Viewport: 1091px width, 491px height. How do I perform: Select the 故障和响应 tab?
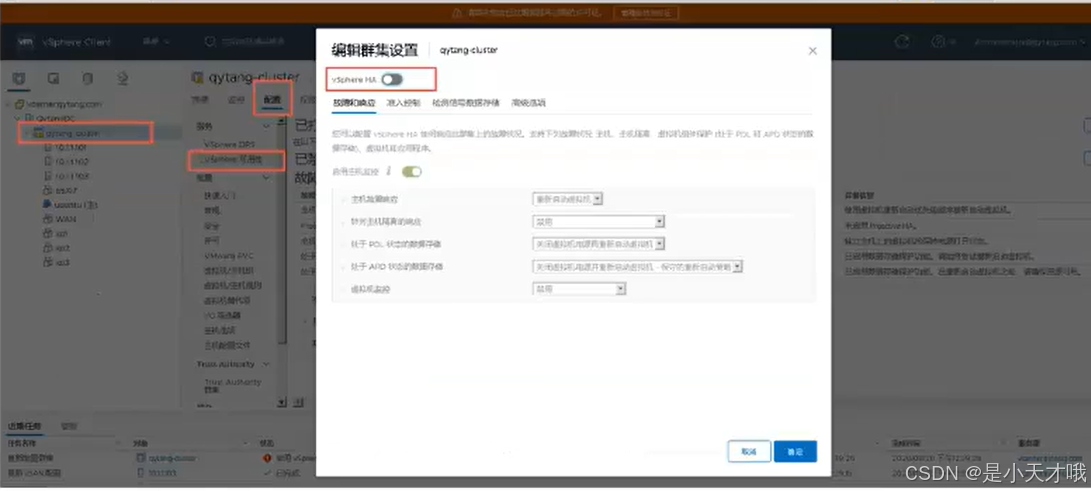click(354, 102)
